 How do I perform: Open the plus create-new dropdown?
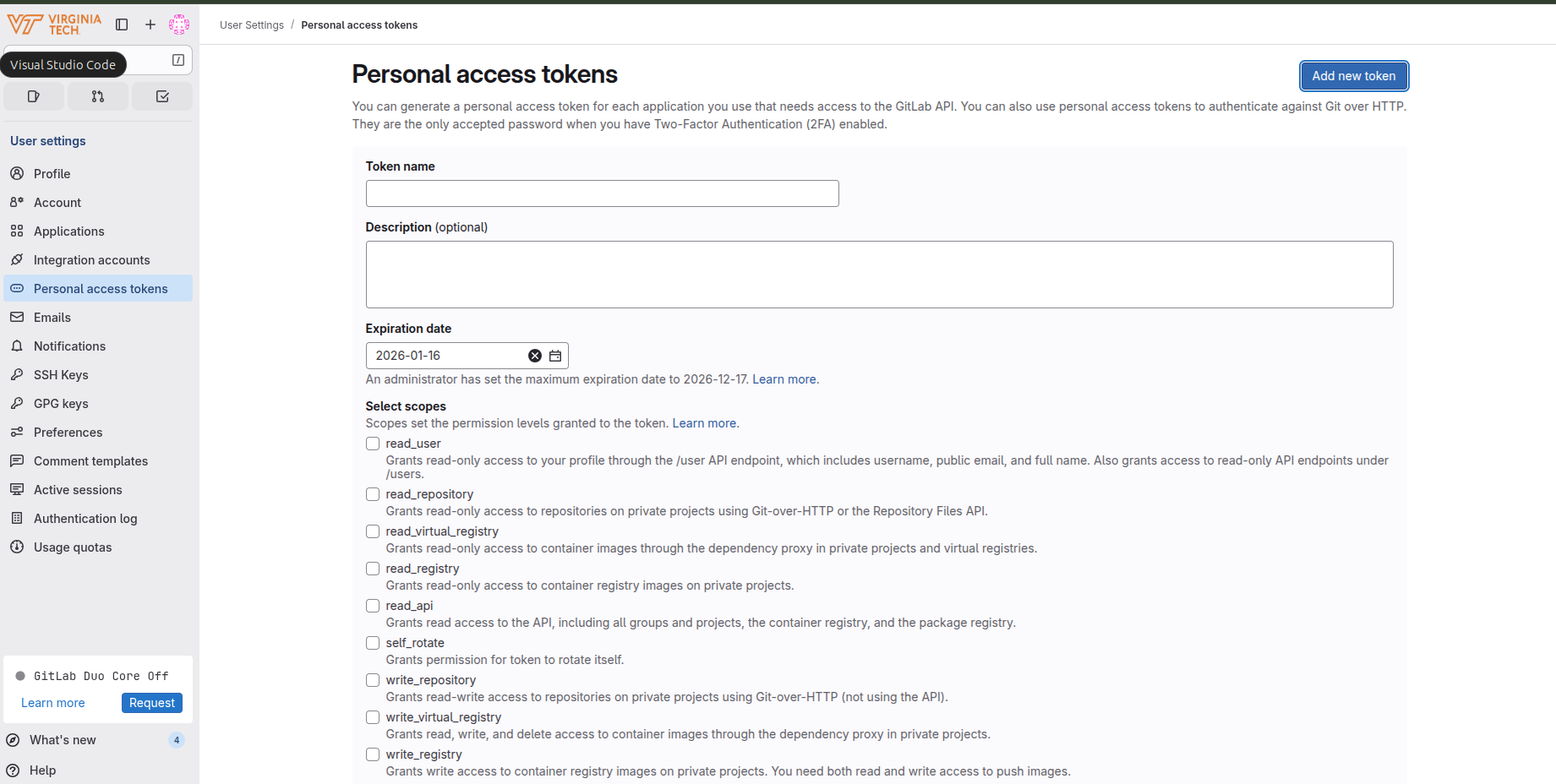coord(150,24)
